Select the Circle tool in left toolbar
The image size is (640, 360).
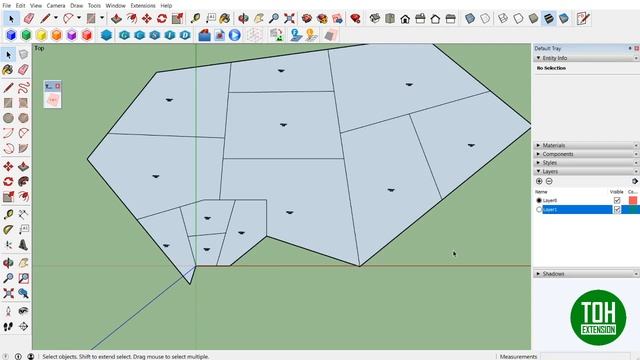pos(8,118)
